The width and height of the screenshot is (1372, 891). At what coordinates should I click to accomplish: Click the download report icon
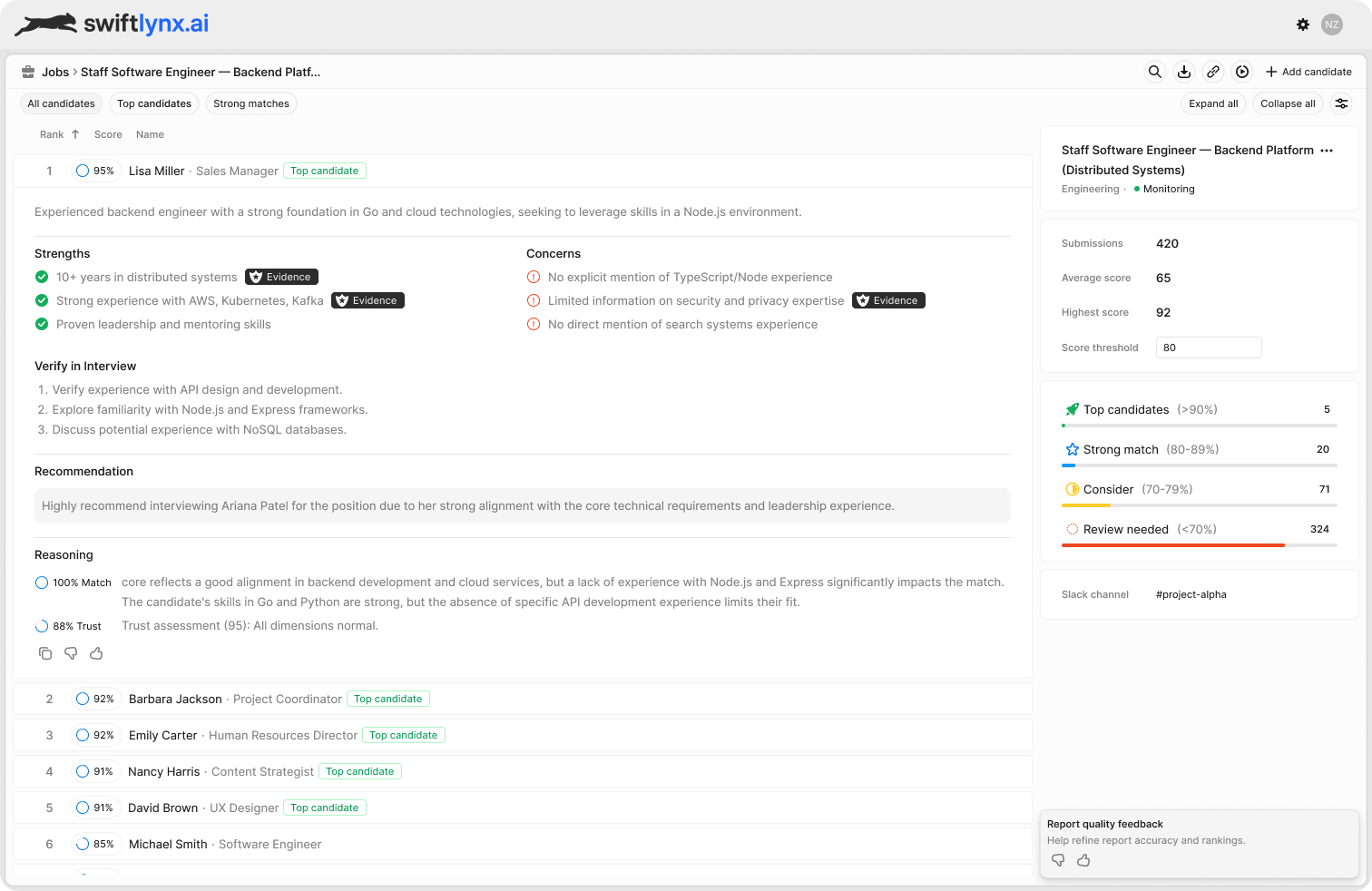pyautogui.click(x=1184, y=72)
